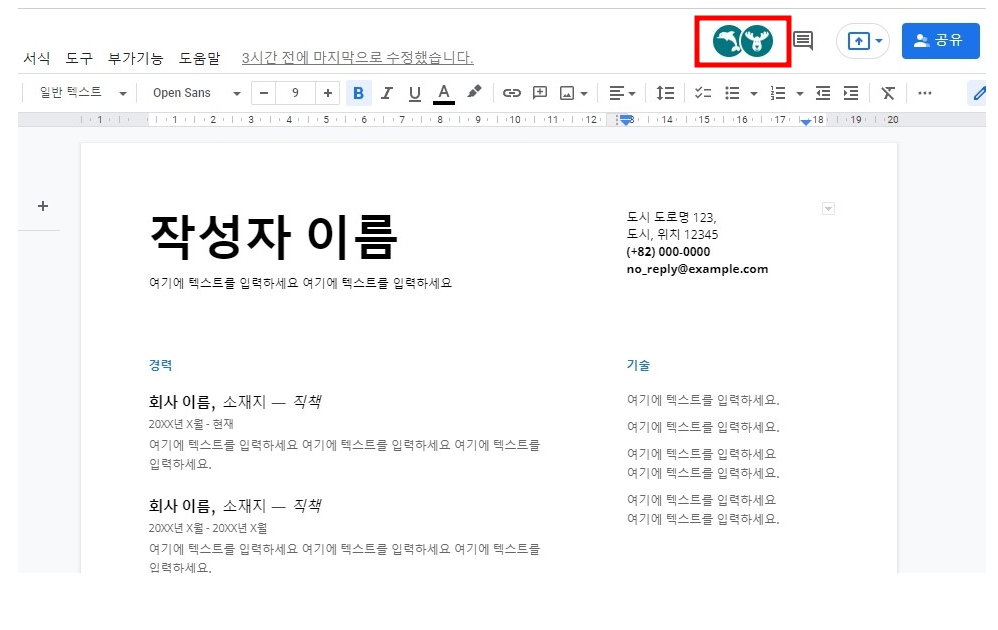Image resolution: width=998 pixels, height=630 pixels.
Task: Click the address line 도시 도로명 123,
Action: [x=671, y=217]
